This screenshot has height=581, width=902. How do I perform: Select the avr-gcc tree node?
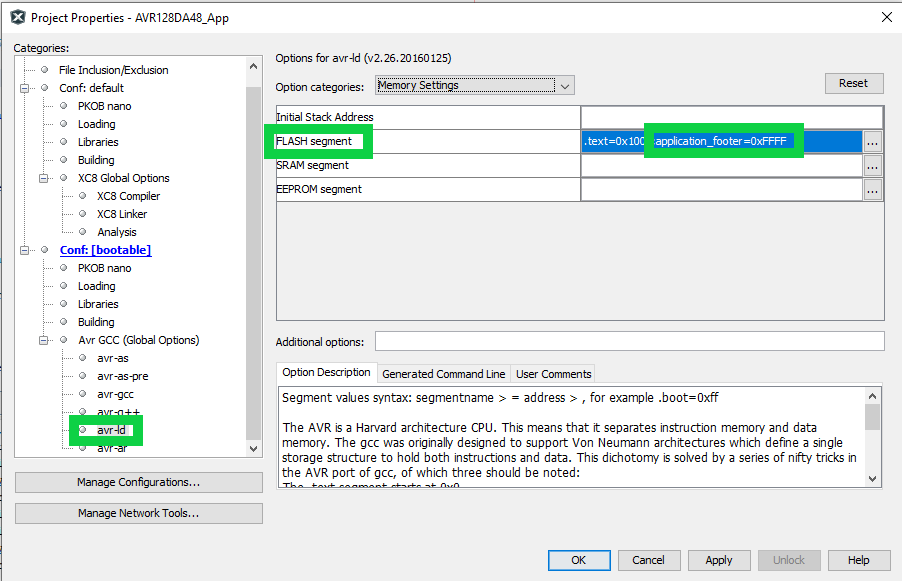click(x=117, y=394)
